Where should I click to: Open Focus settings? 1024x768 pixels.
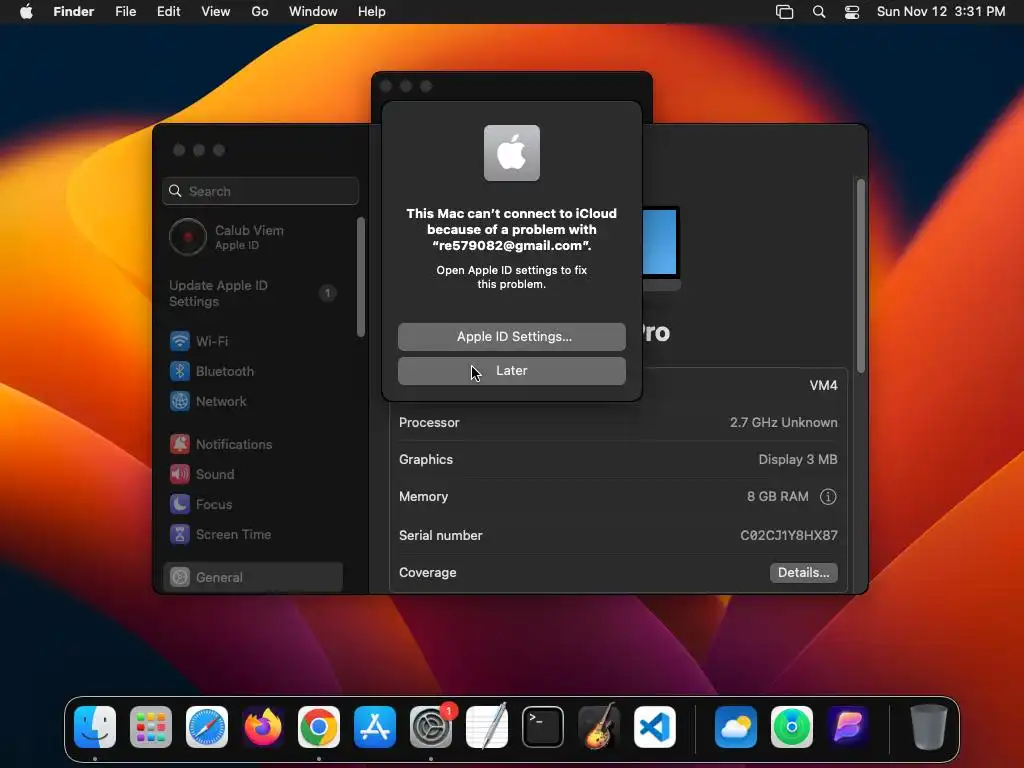click(x=255, y=504)
